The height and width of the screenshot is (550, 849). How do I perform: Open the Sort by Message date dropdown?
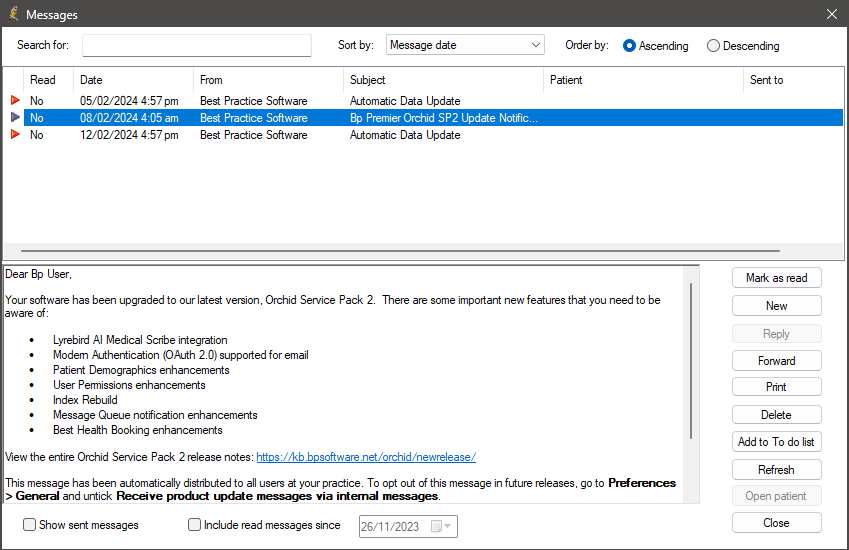[x=465, y=45]
